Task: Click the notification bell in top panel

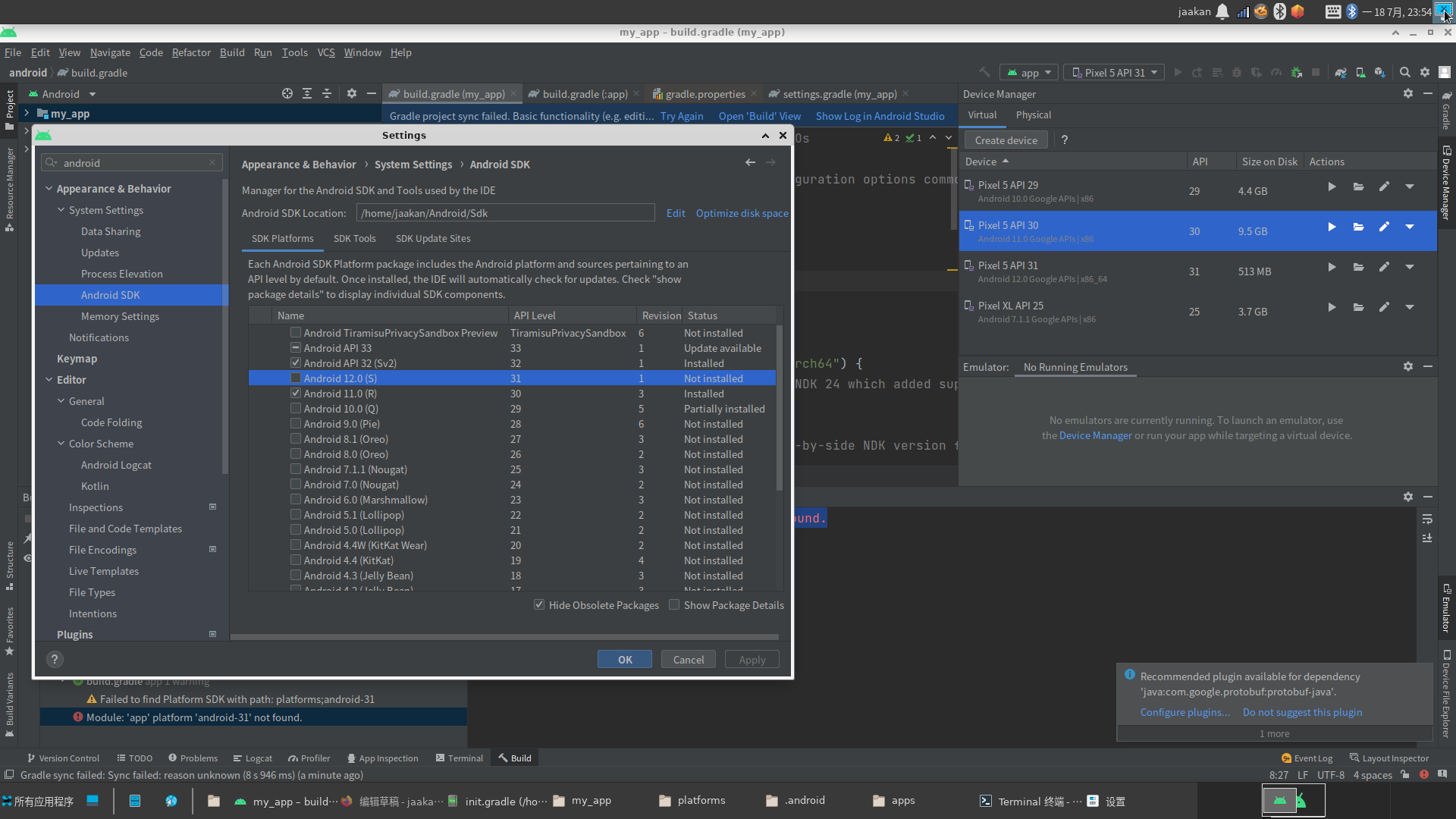Action: 1222,11
